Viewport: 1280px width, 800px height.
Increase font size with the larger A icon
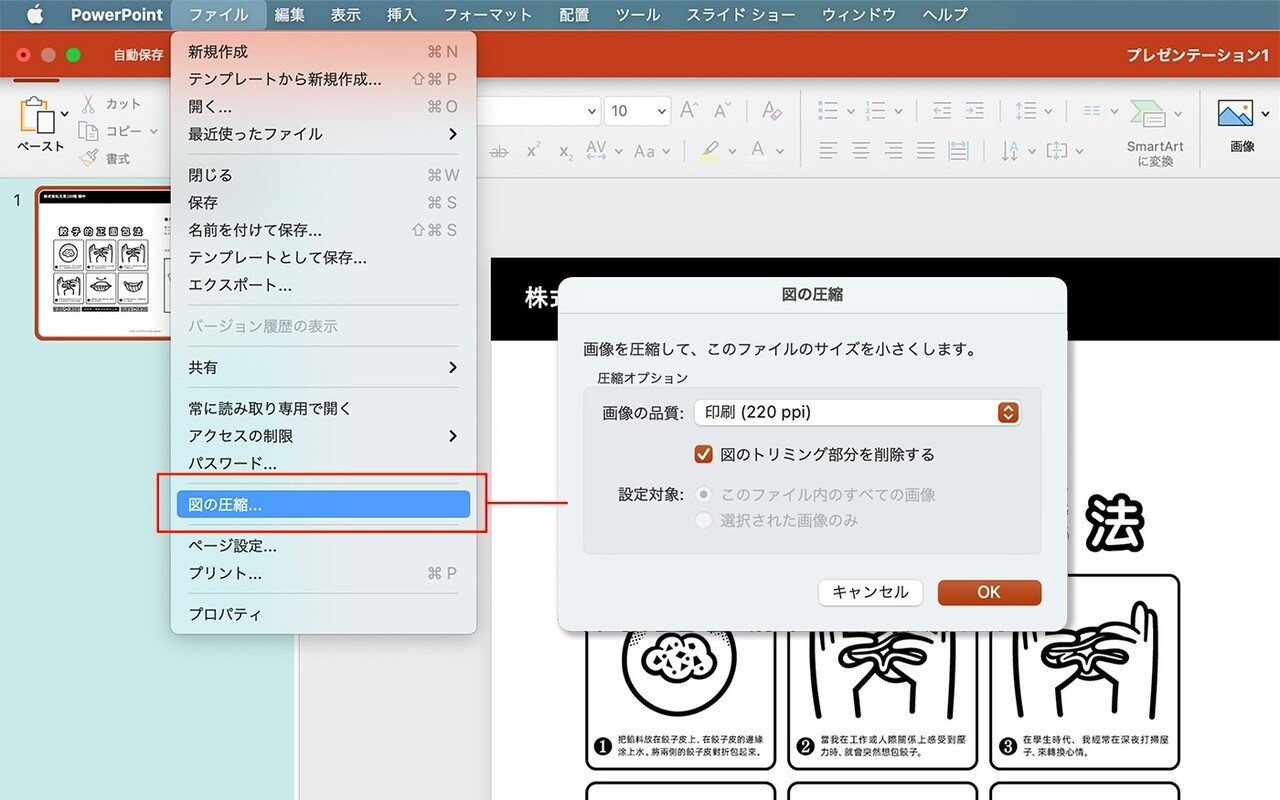[x=689, y=110]
